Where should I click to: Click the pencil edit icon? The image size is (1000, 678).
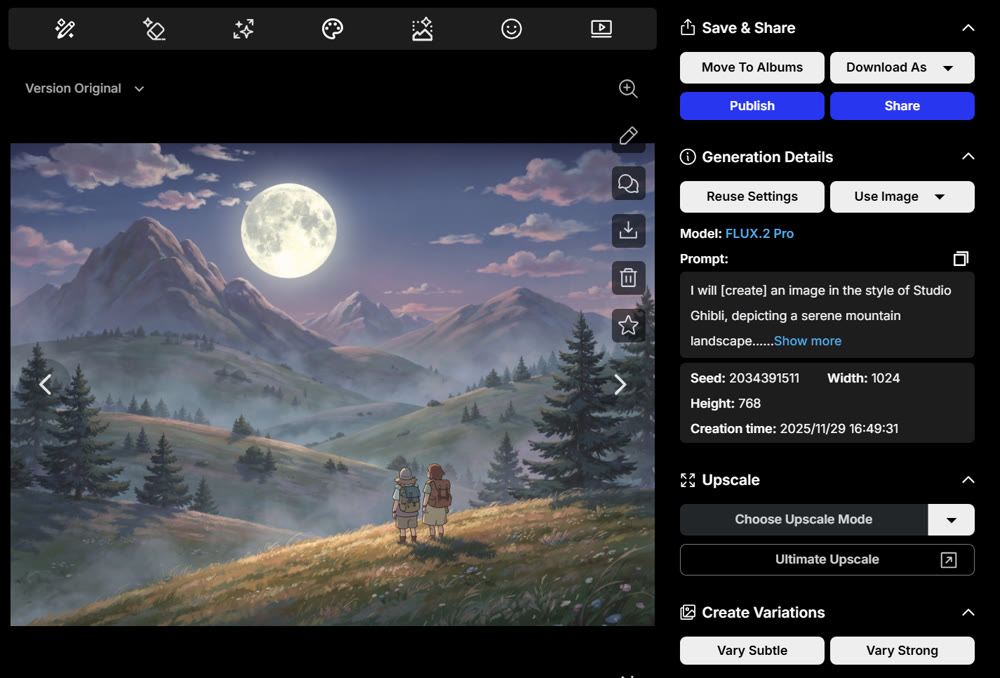click(628, 136)
